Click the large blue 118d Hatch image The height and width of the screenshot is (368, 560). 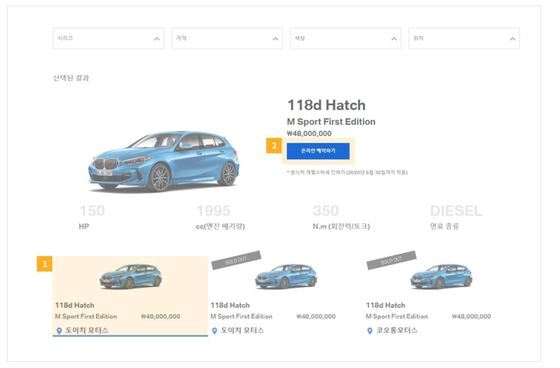point(164,161)
